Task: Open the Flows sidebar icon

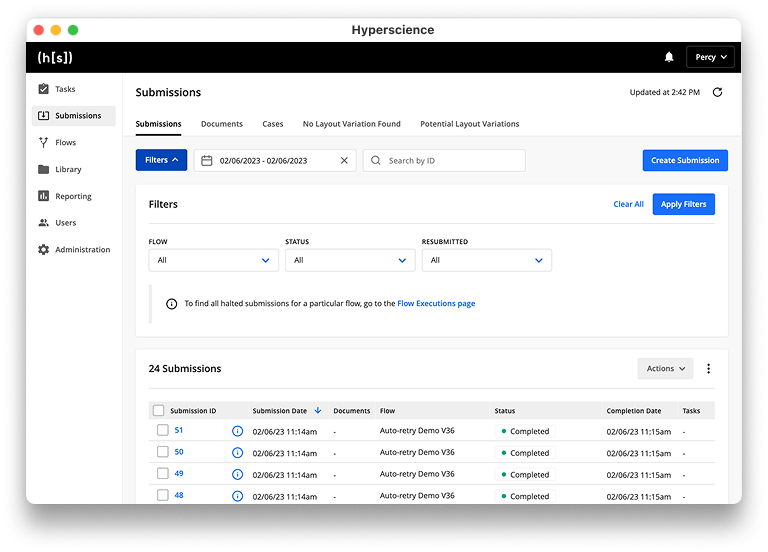Action: pyautogui.click(x=44, y=143)
